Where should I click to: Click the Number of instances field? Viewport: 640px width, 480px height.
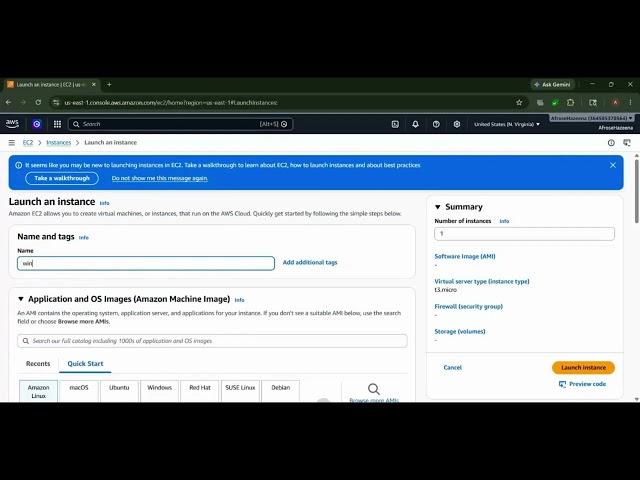pyautogui.click(x=524, y=234)
